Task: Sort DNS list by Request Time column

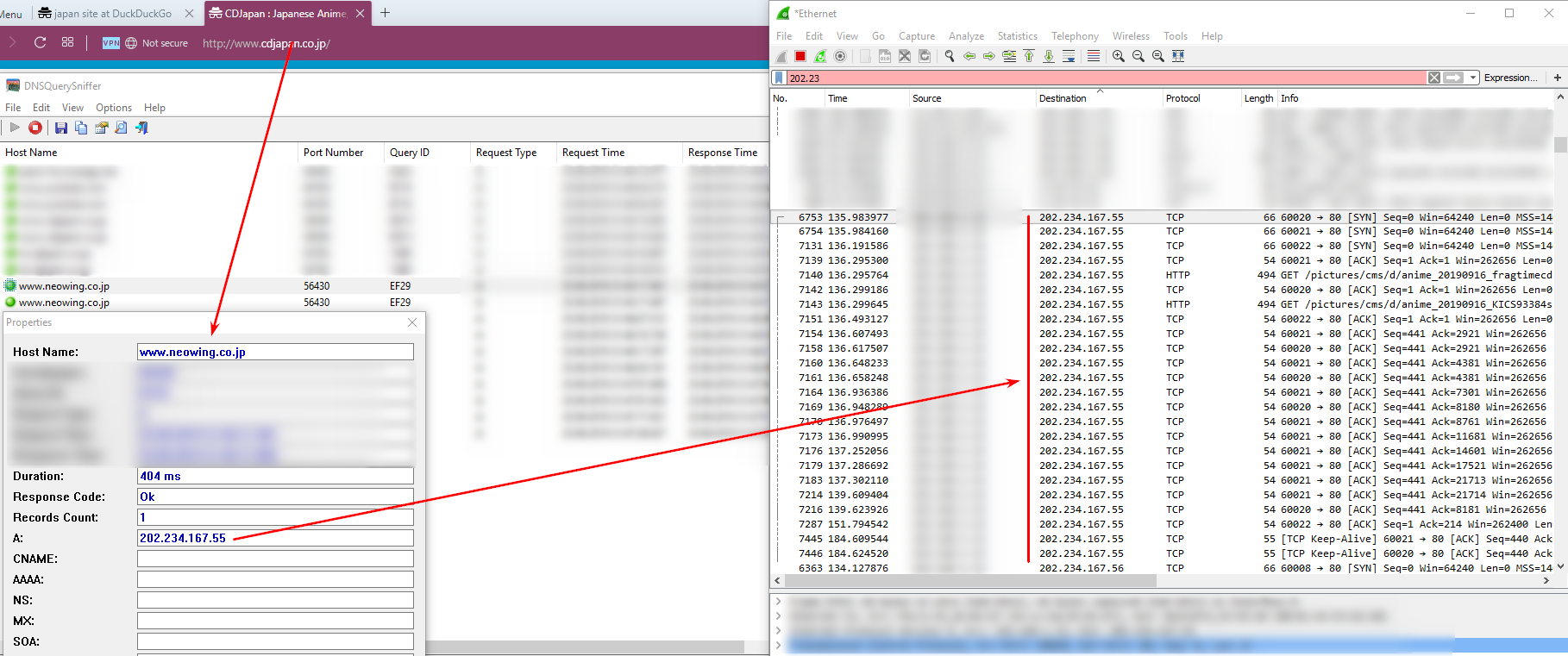Action: (x=619, y=153)
